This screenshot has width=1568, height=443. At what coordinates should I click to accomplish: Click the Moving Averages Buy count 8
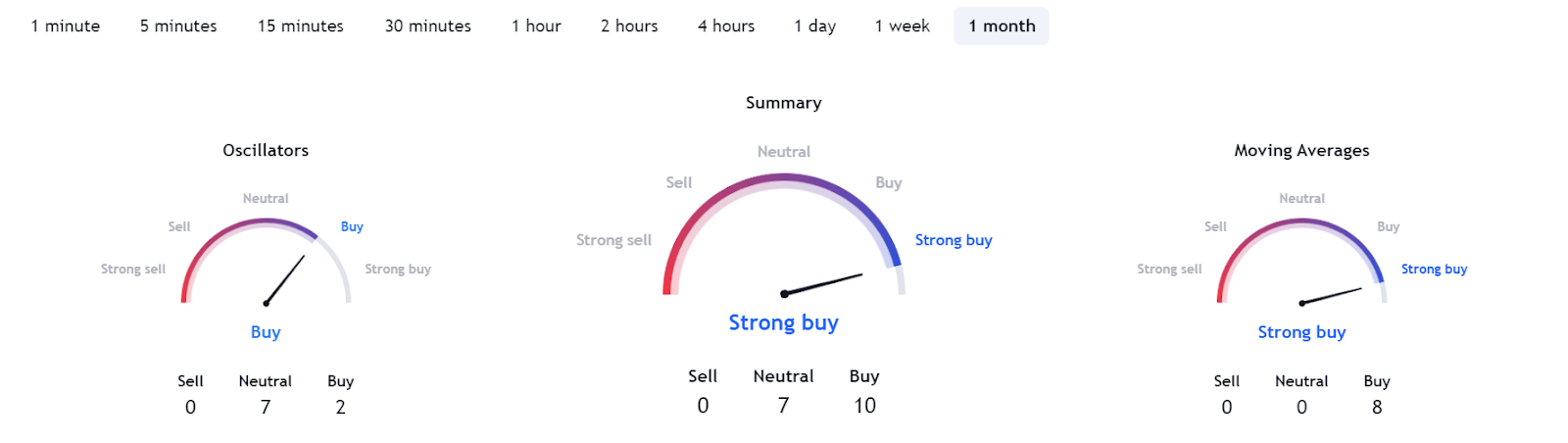(1377, 408)
